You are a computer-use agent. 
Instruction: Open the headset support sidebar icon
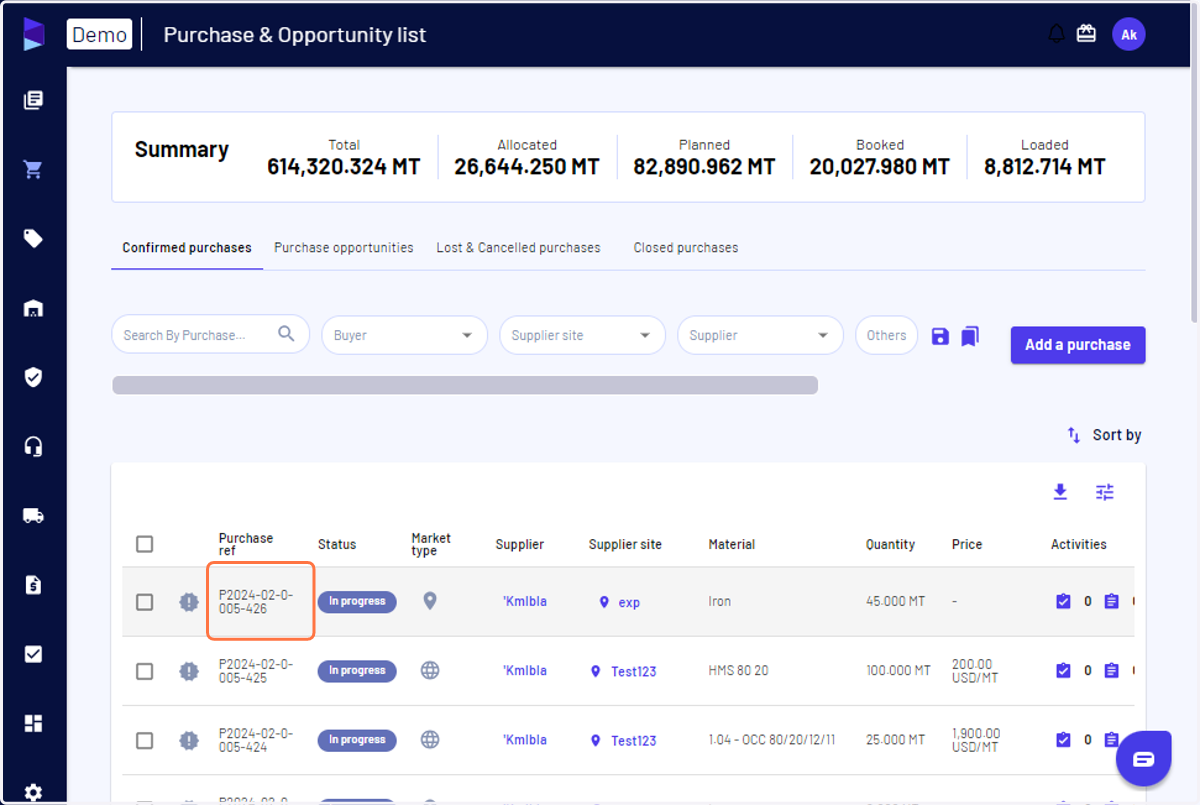click(33, 446)
